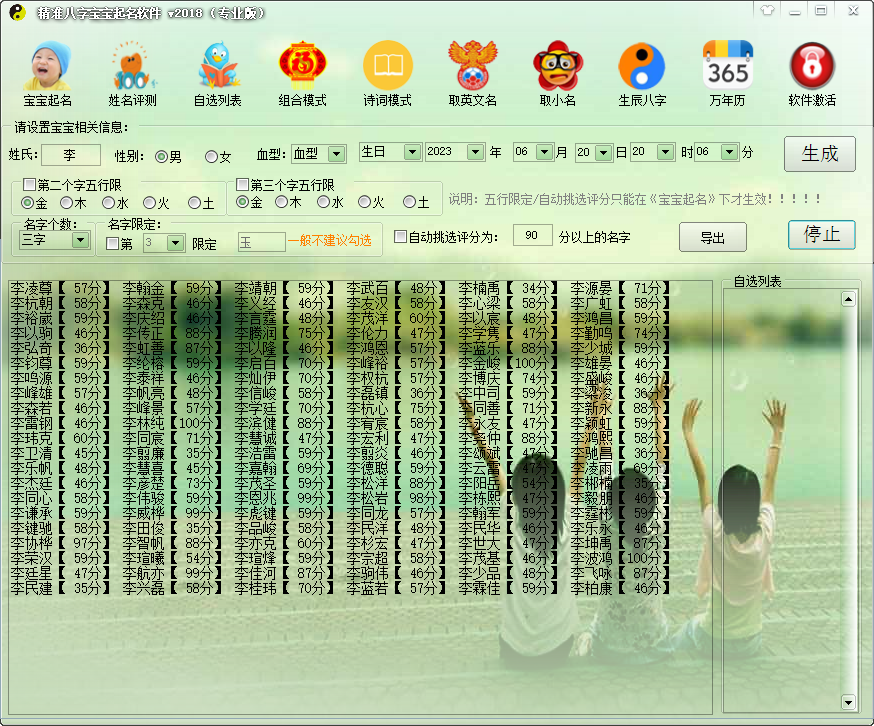Open the 取英文名 English name tool
Viewport: 874px width, 726px height.
coord(472,70)
